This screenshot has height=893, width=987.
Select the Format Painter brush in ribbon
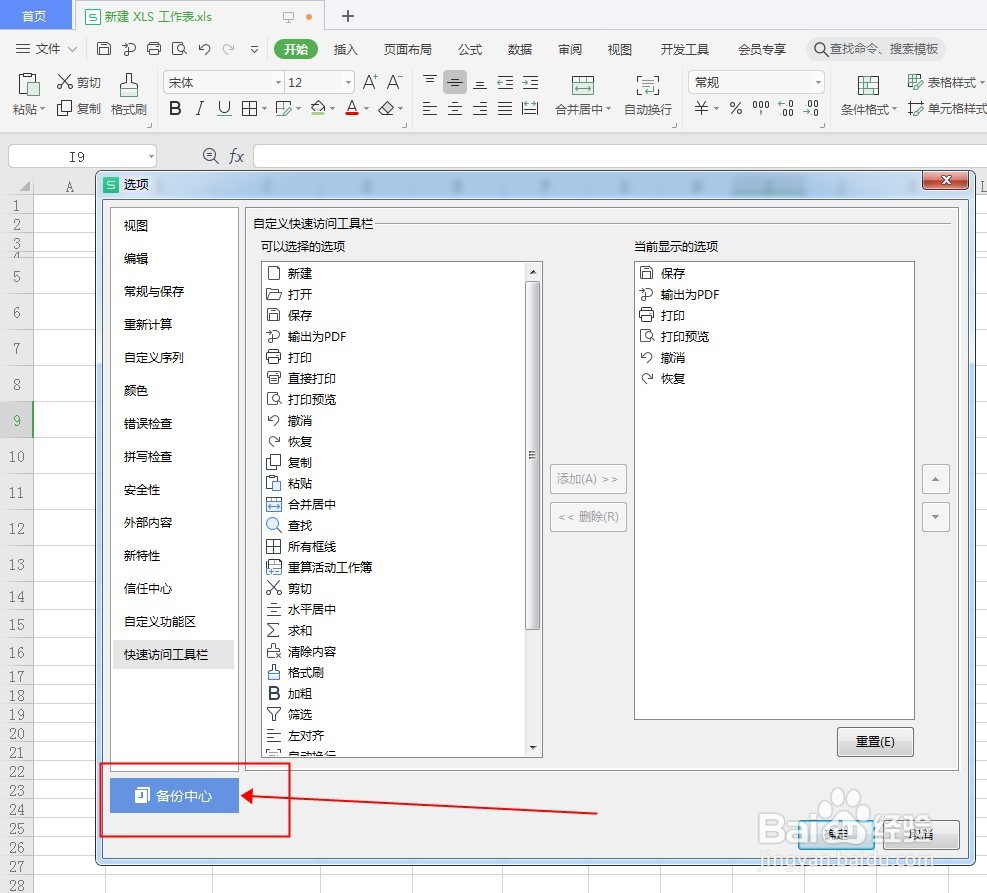(x=128, y=84)
